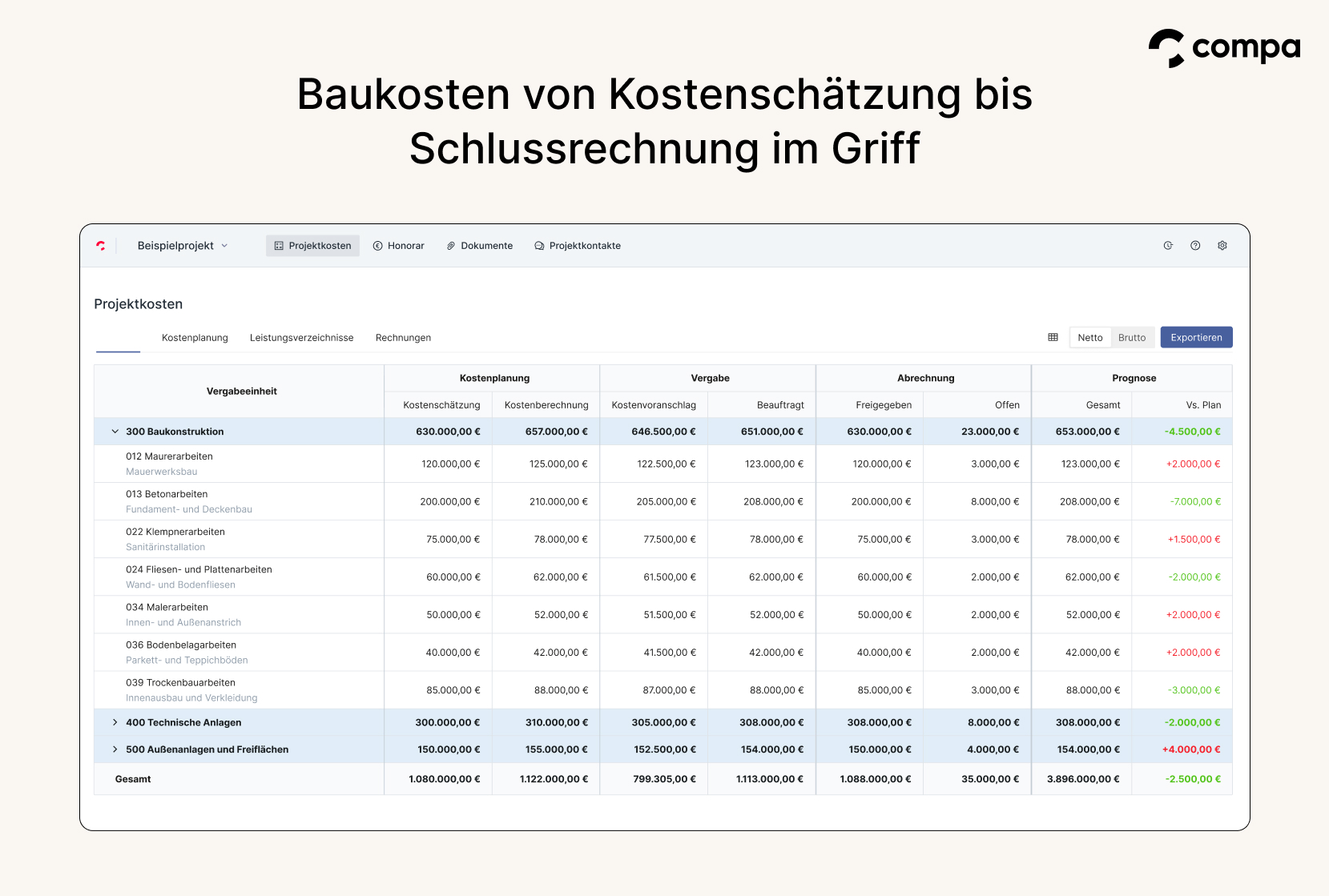The width and height of the screenshot is (1329, 896).
Task: Open the history clock icon
Action: coord(1168,246)
